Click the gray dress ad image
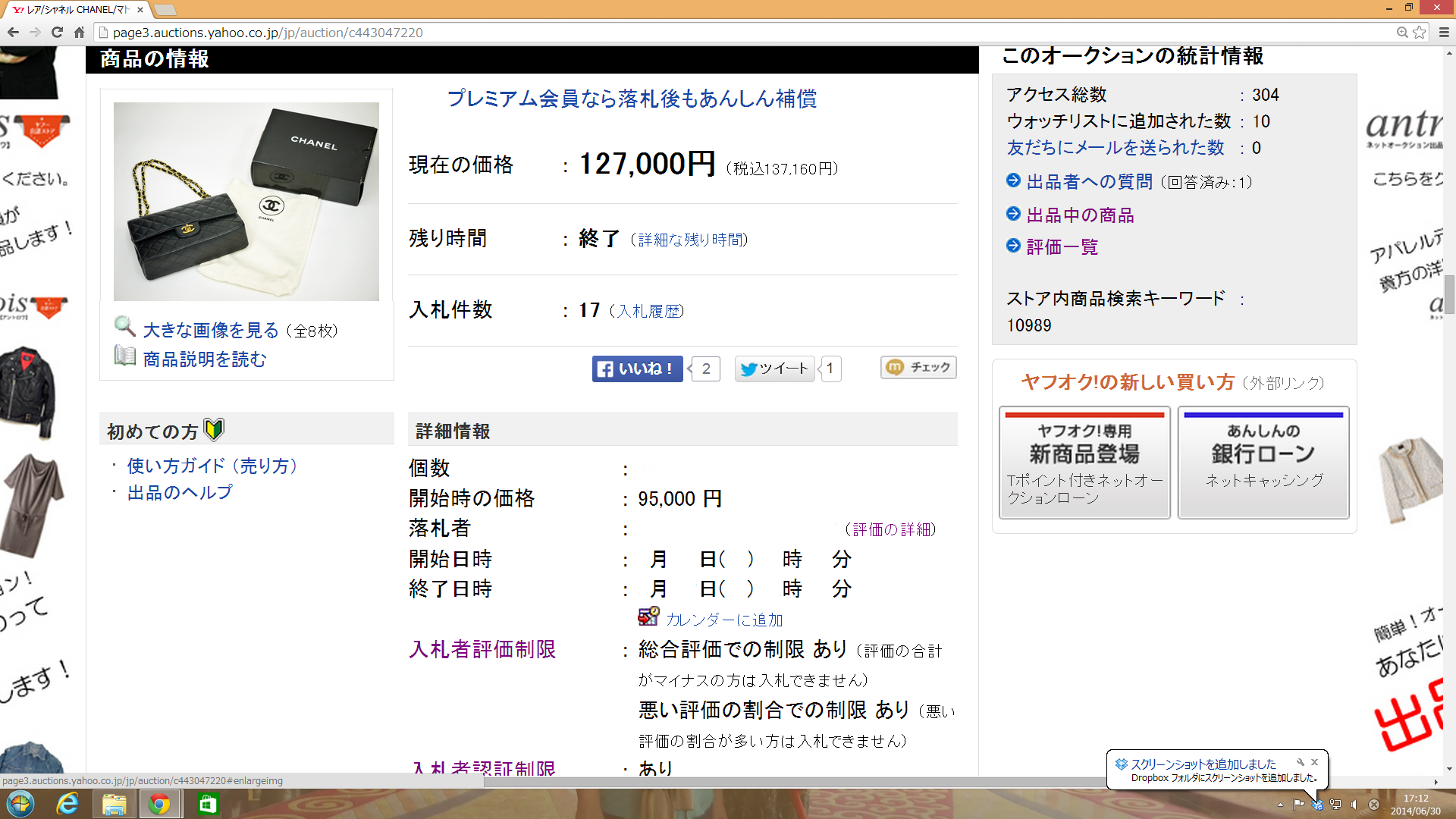1456x819 pixels. click(33, 506)
